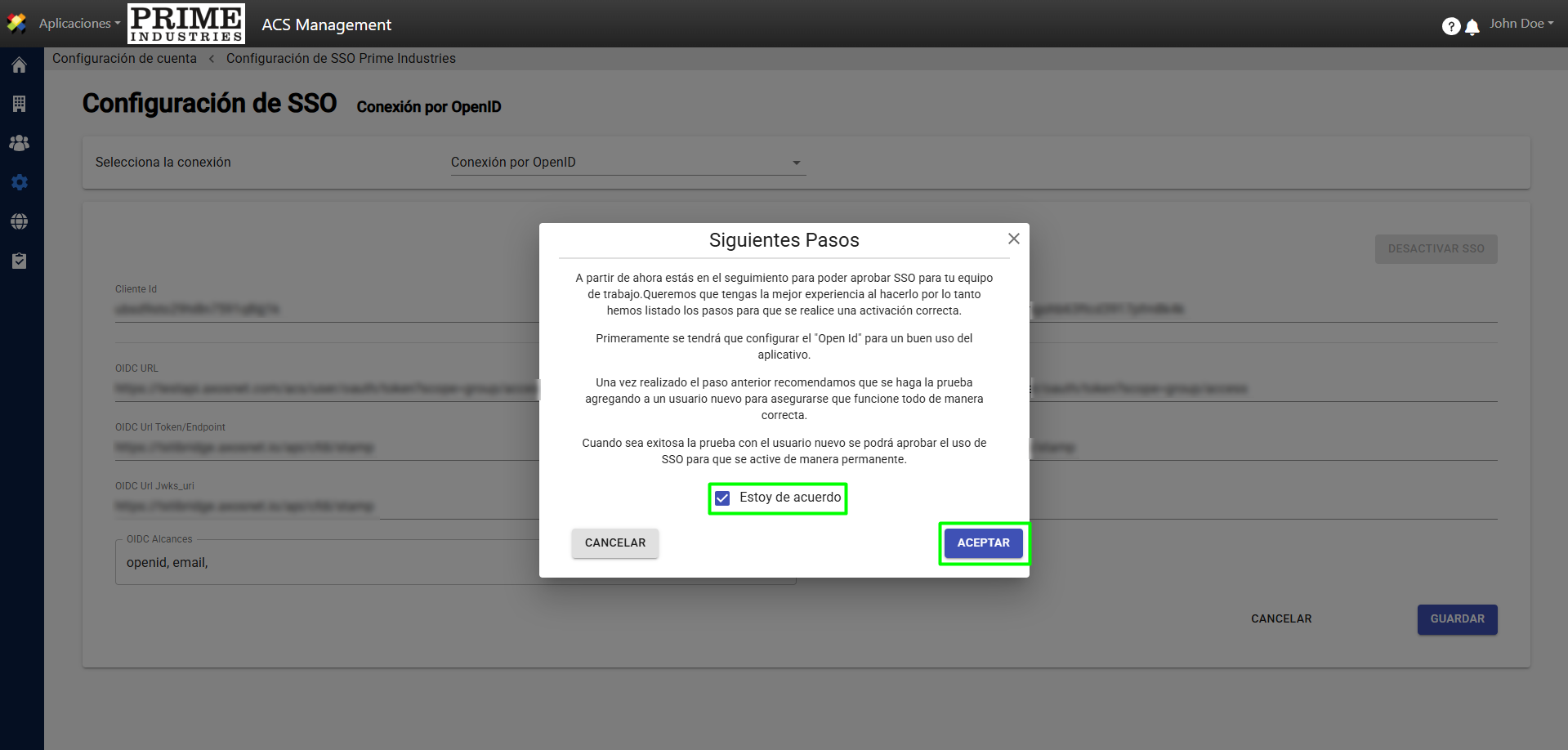
Task: Go to 'Configuración de cuenta' breadcrumb
Action: [124, 59]
